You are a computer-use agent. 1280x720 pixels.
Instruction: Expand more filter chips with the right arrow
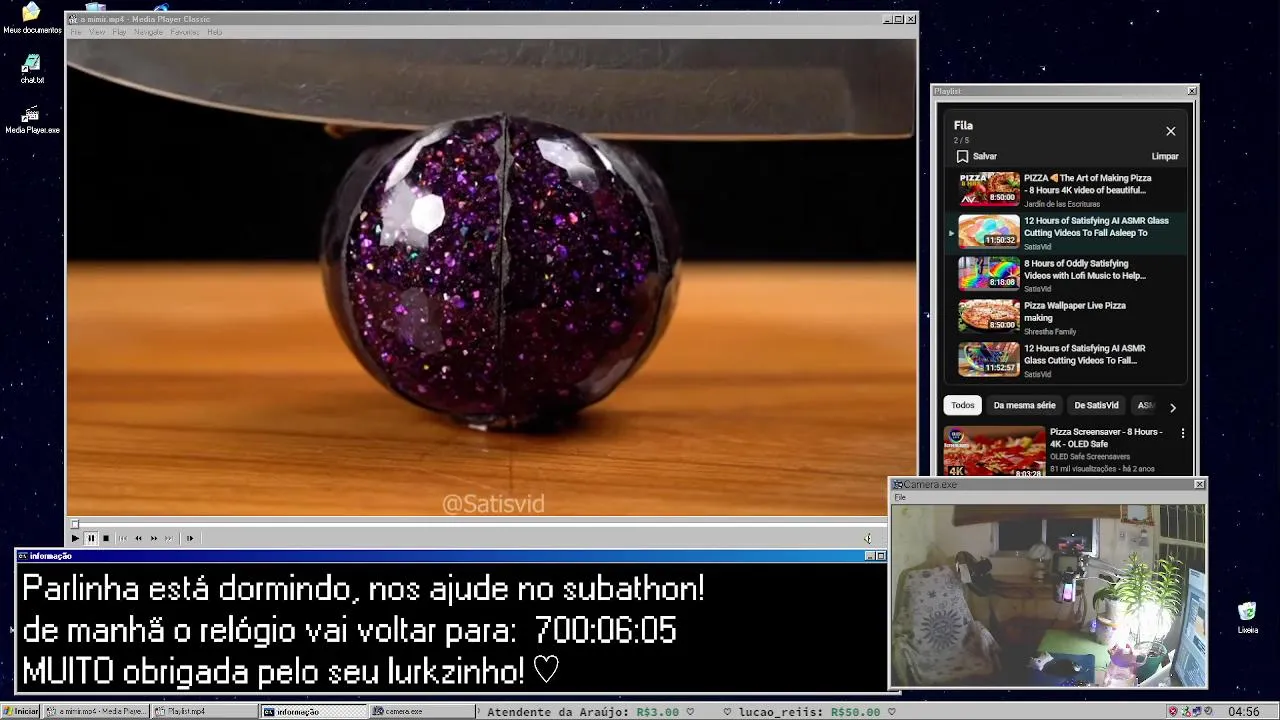click(x=1173, y=407)
